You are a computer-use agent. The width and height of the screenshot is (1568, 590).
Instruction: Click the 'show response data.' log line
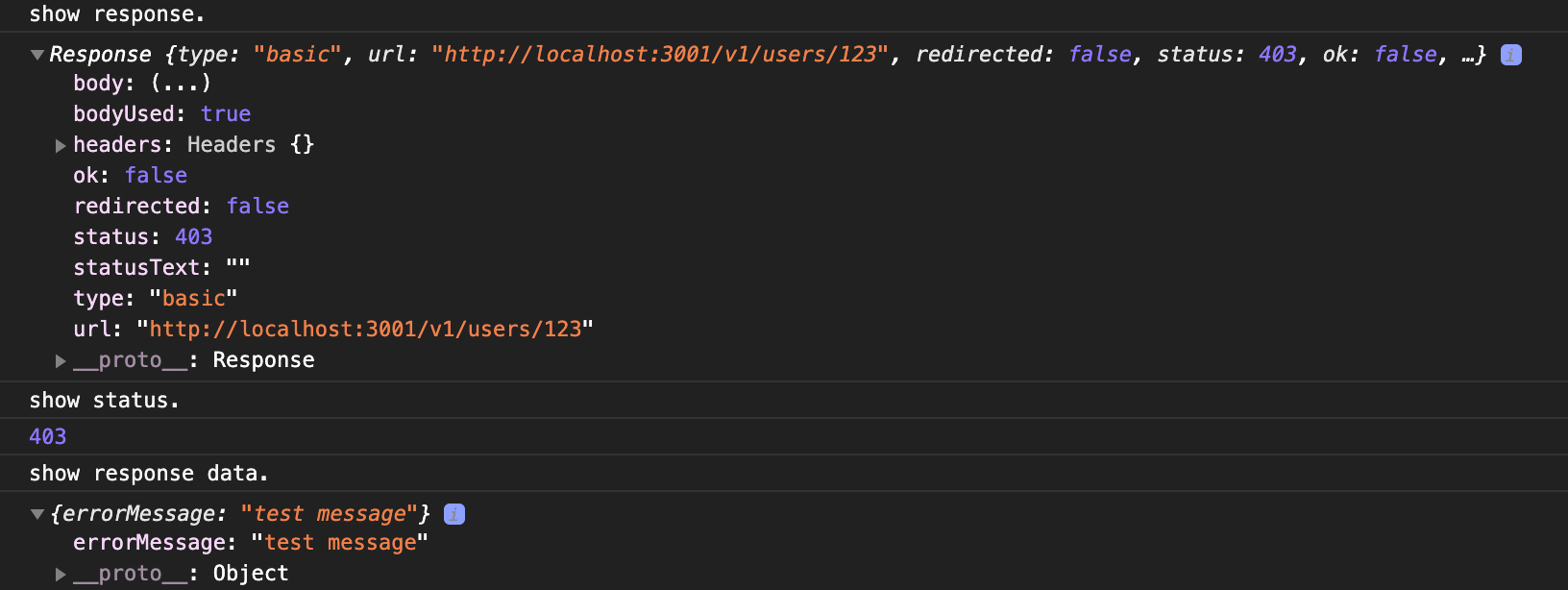click(149, 474)
